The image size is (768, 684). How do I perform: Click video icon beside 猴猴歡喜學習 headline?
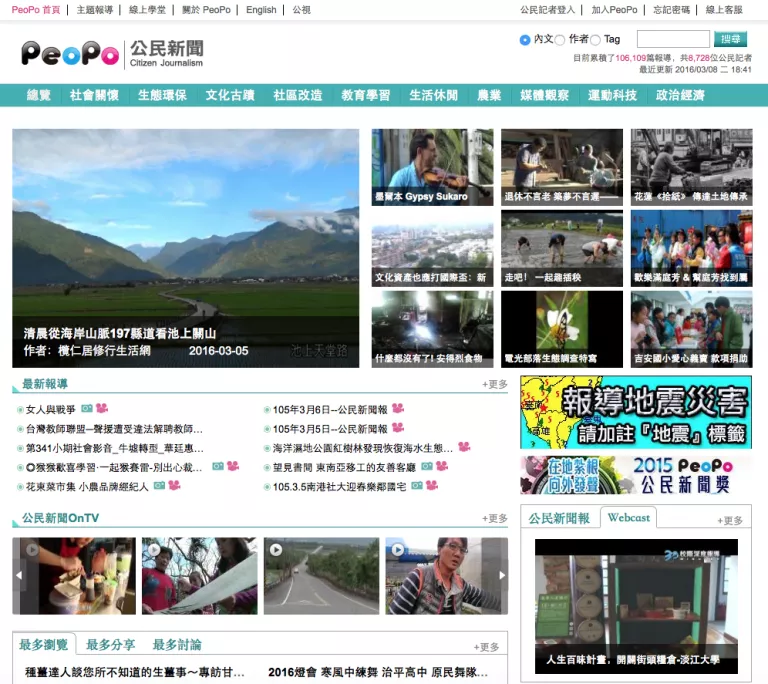(233, 466)
